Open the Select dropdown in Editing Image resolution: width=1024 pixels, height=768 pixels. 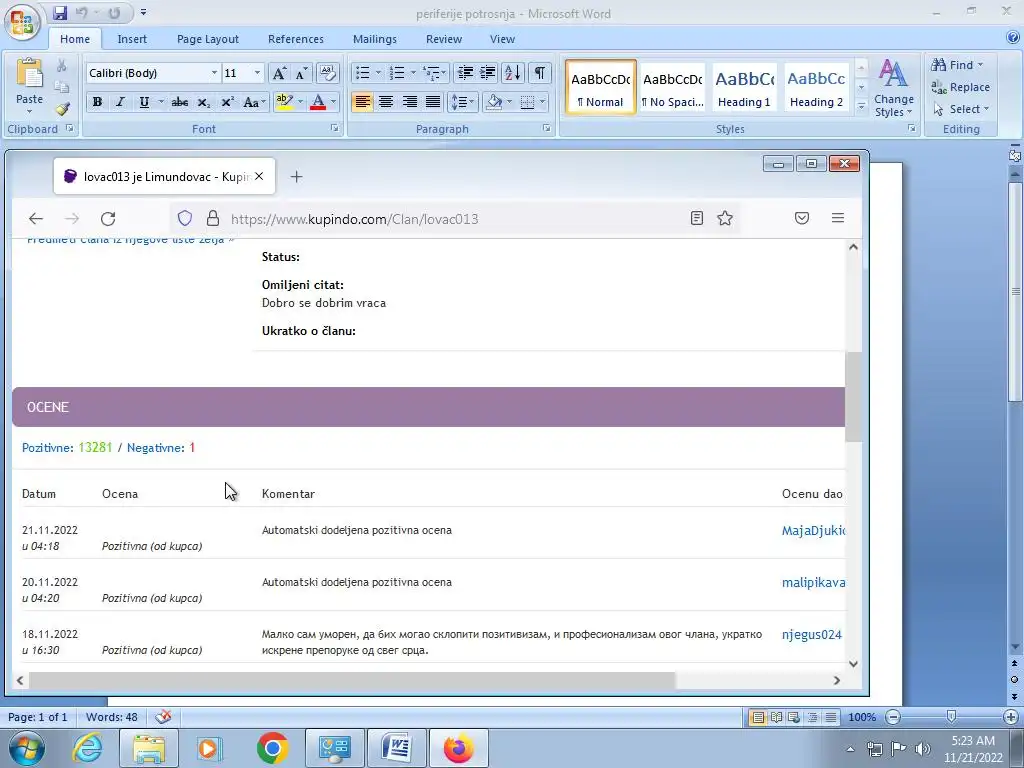[961, 109]
